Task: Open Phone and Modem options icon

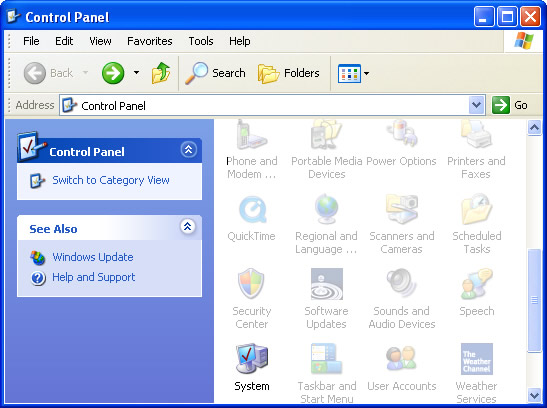Action: 252,135
